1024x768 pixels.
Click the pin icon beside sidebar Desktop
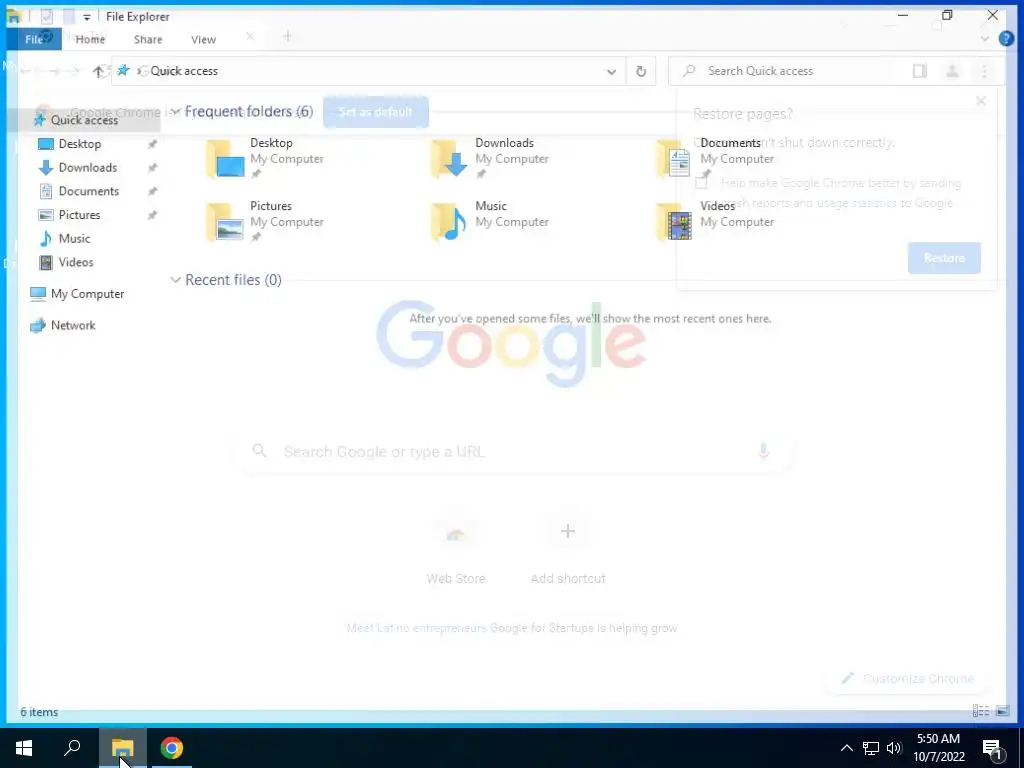point(152,144)
